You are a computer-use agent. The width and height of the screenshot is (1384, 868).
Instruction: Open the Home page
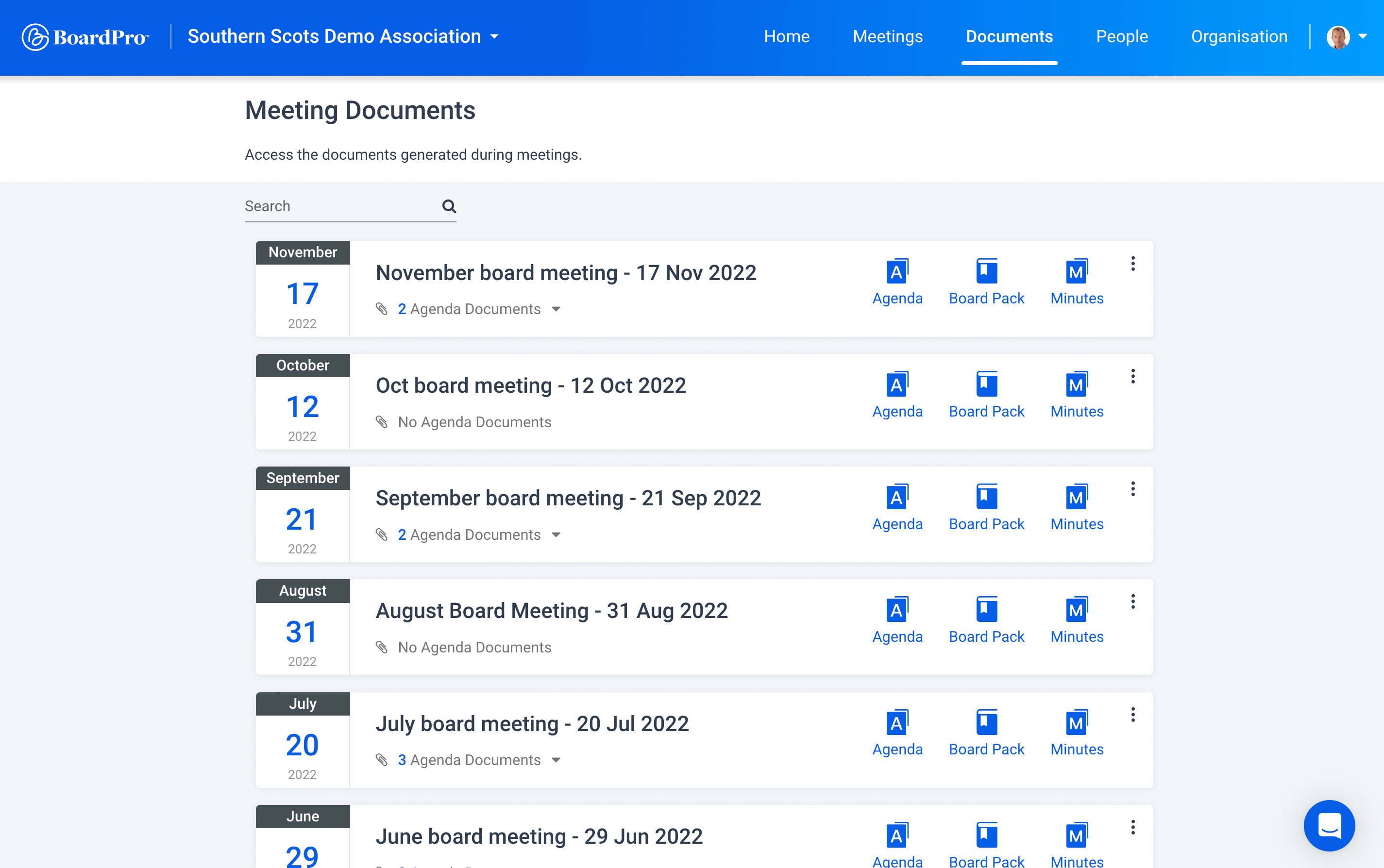click(787, 36)
